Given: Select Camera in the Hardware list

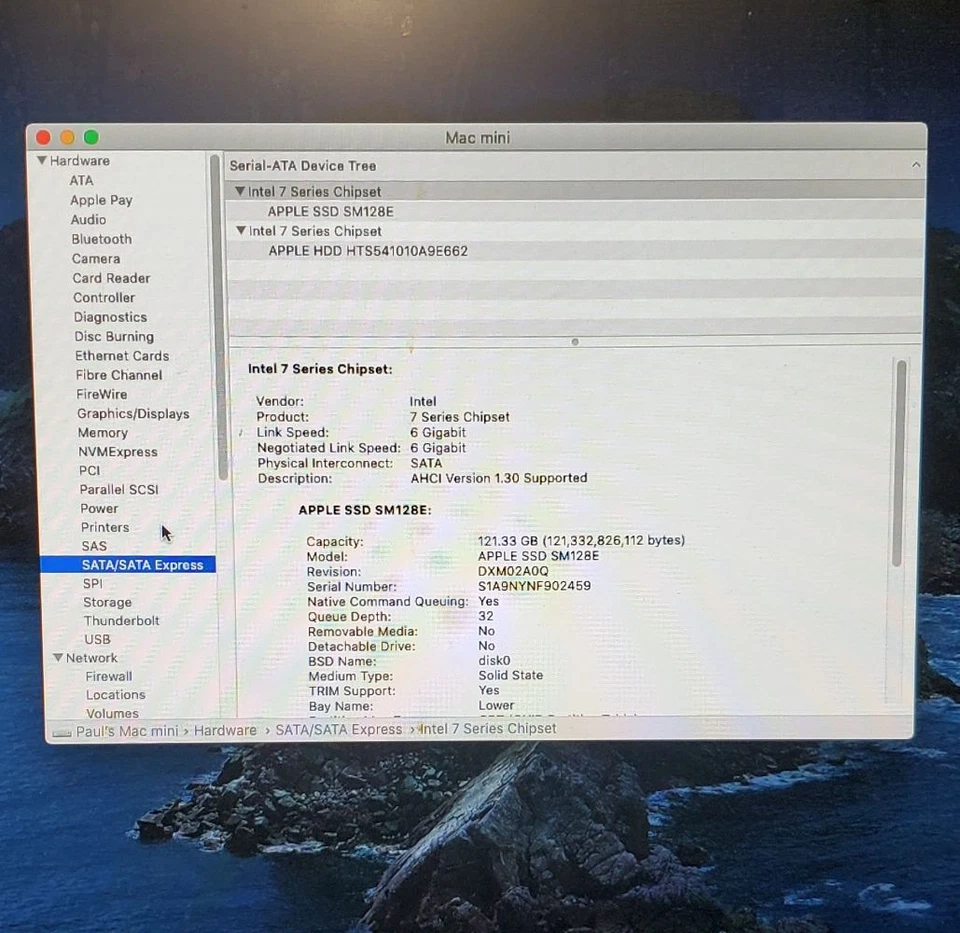Looking at the screenshot, I should click(x=96, y=258).
